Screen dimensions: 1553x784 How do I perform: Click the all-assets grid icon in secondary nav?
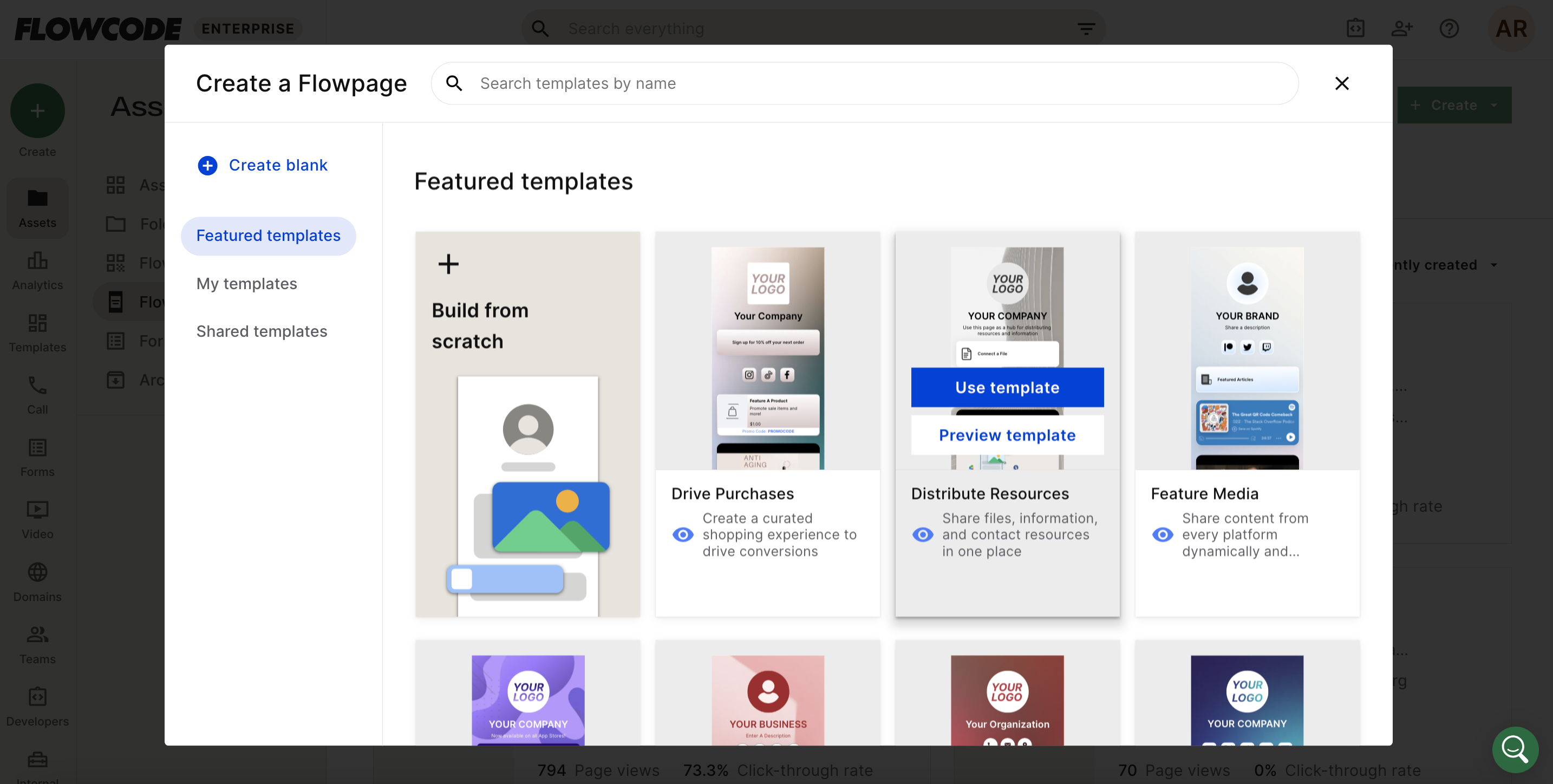pos(115,185)
